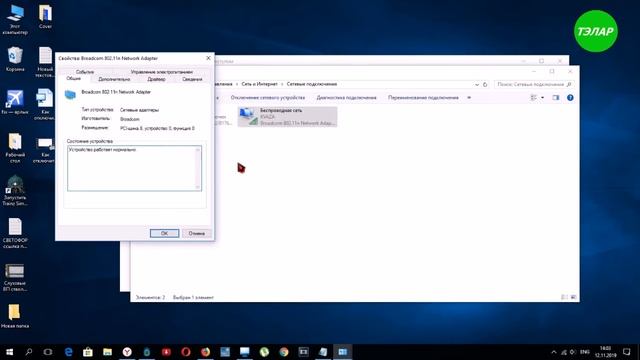
Task: Open the Cover folder on desktop
Action: tap(45, 17)
